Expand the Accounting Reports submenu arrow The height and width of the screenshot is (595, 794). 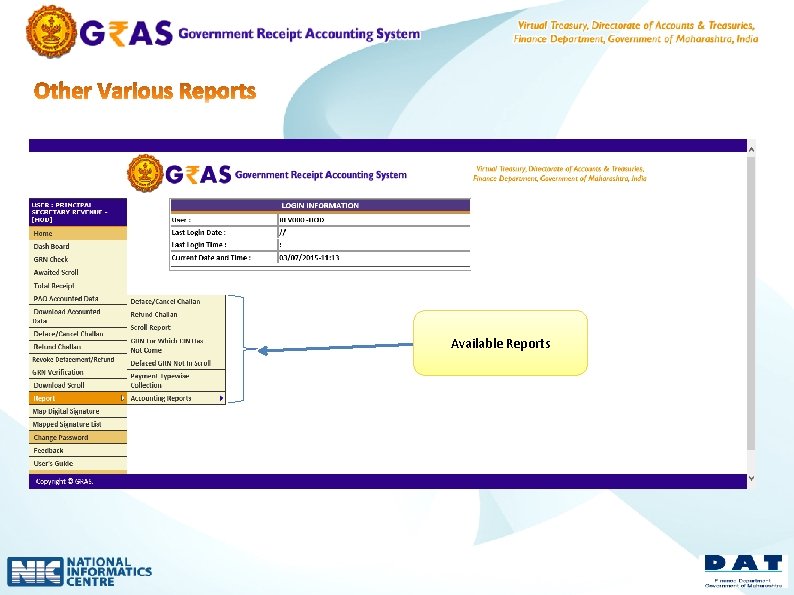pos(221,399)
